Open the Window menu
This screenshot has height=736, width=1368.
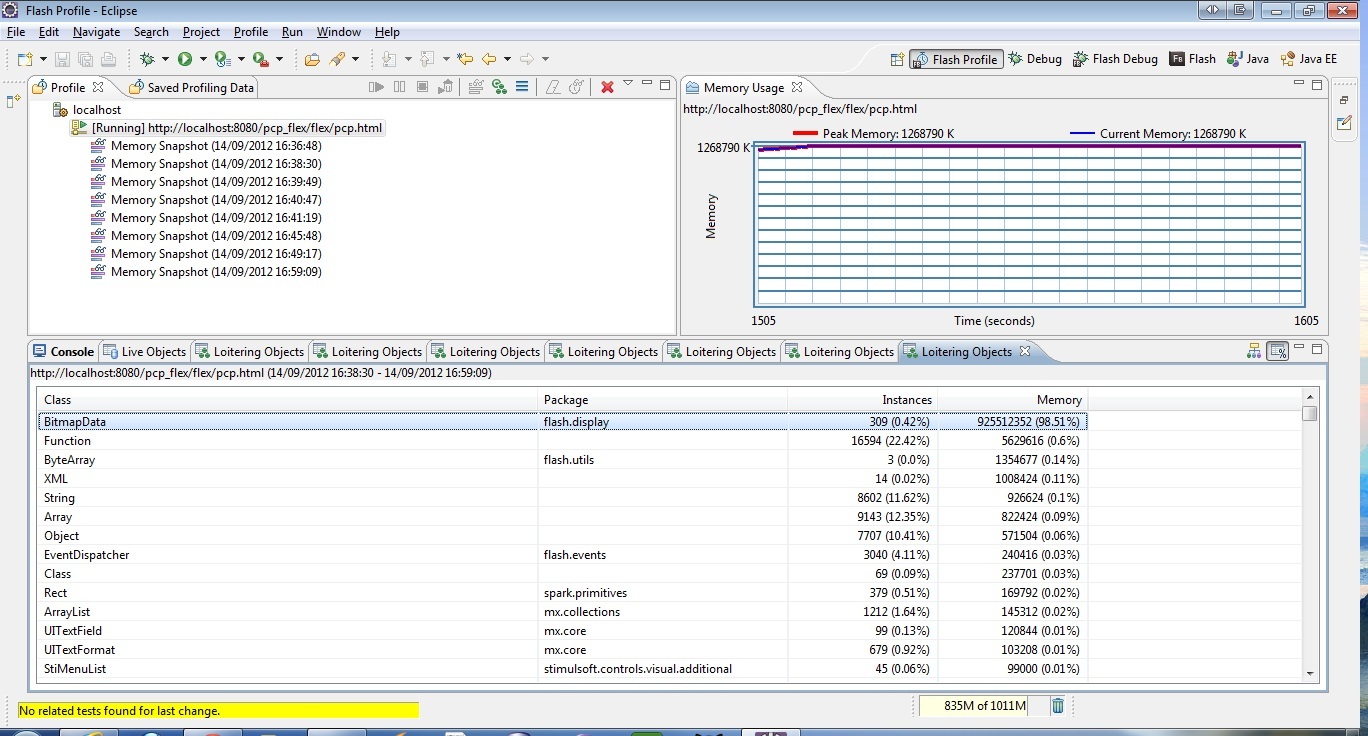[339, 32]
